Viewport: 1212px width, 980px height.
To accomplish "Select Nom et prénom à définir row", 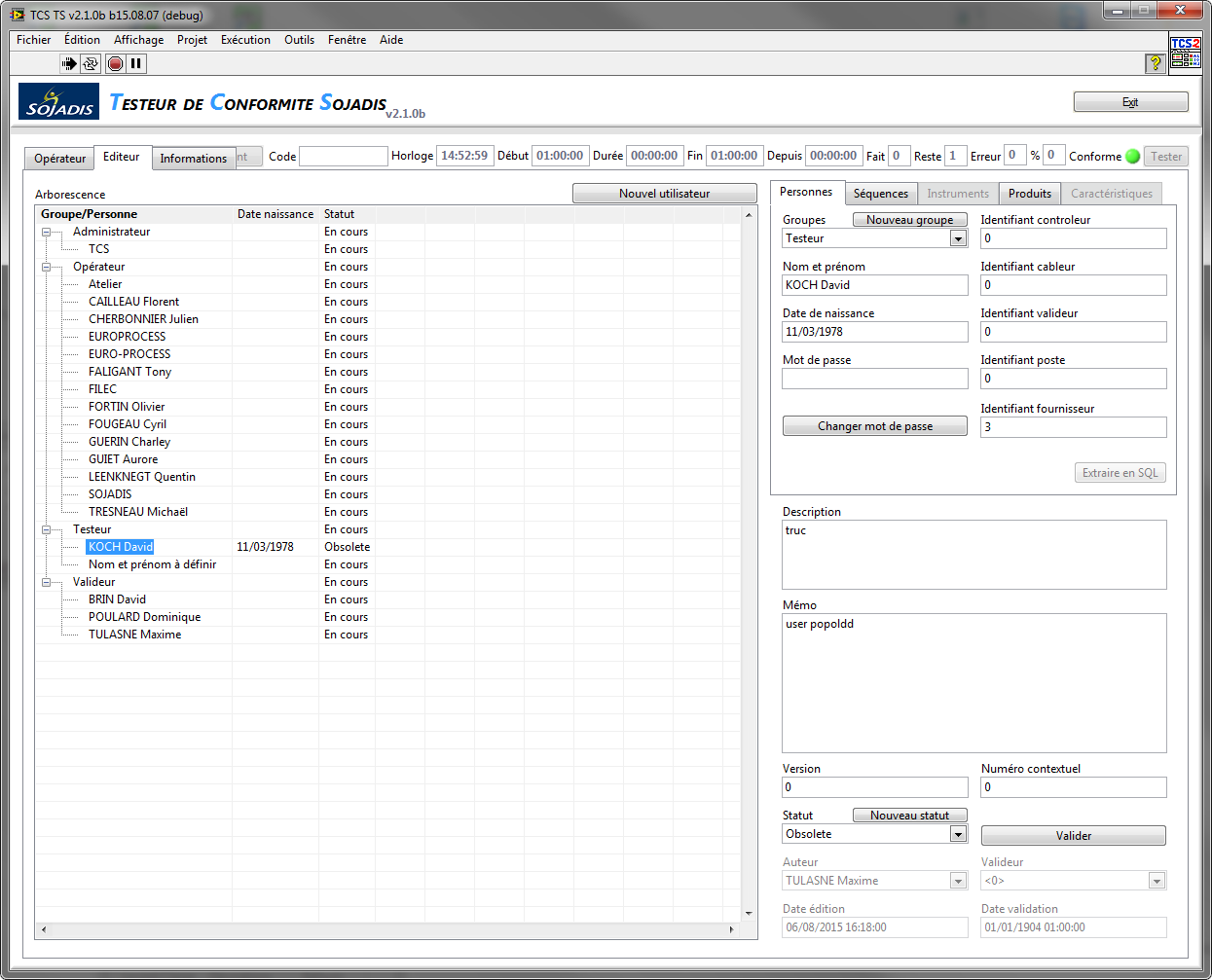I will point(152,564).
